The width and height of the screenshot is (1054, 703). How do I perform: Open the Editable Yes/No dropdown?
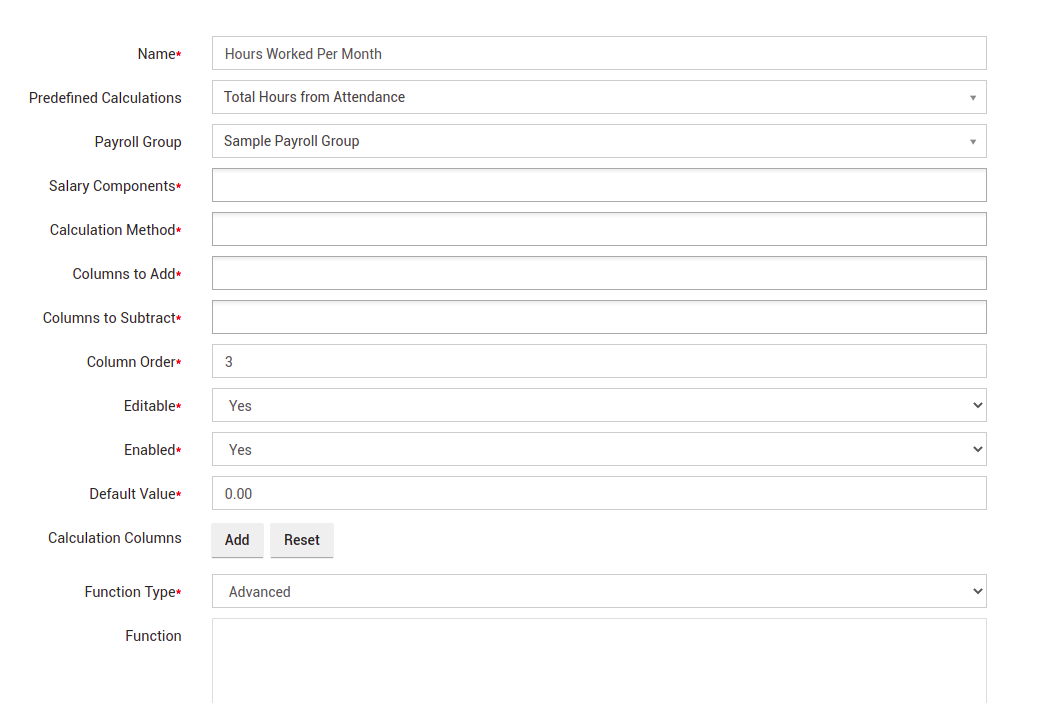(598, 405)
